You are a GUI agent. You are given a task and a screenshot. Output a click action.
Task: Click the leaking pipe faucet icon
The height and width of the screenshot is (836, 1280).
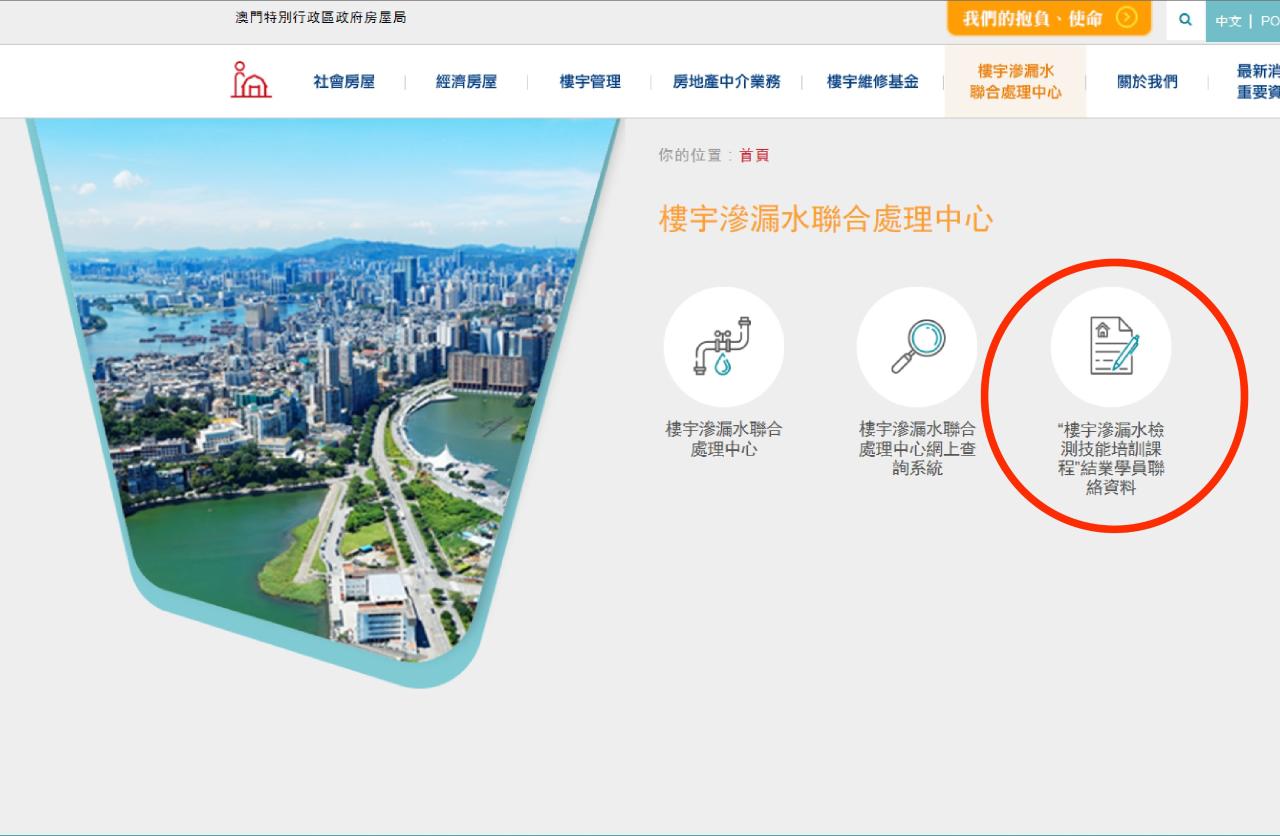(x=723, y=347)
